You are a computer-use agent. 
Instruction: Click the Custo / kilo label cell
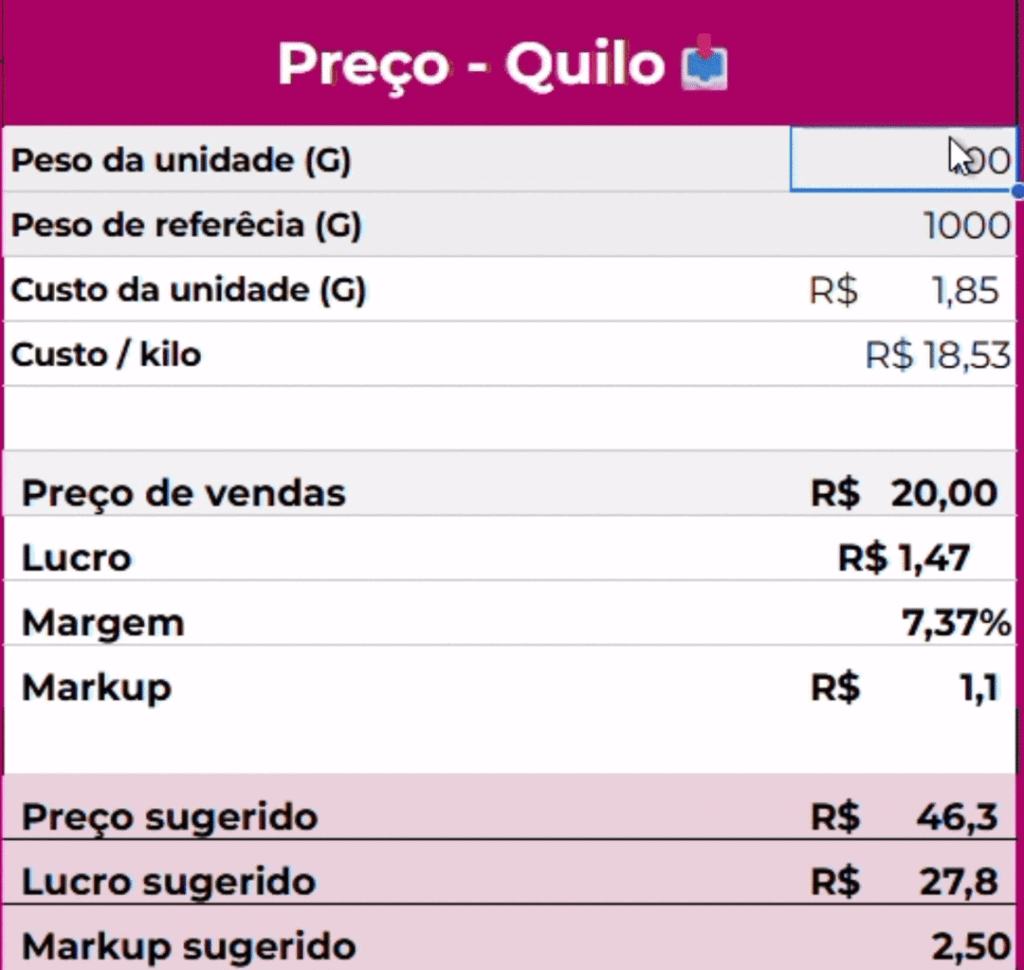[x=106, y=354]
